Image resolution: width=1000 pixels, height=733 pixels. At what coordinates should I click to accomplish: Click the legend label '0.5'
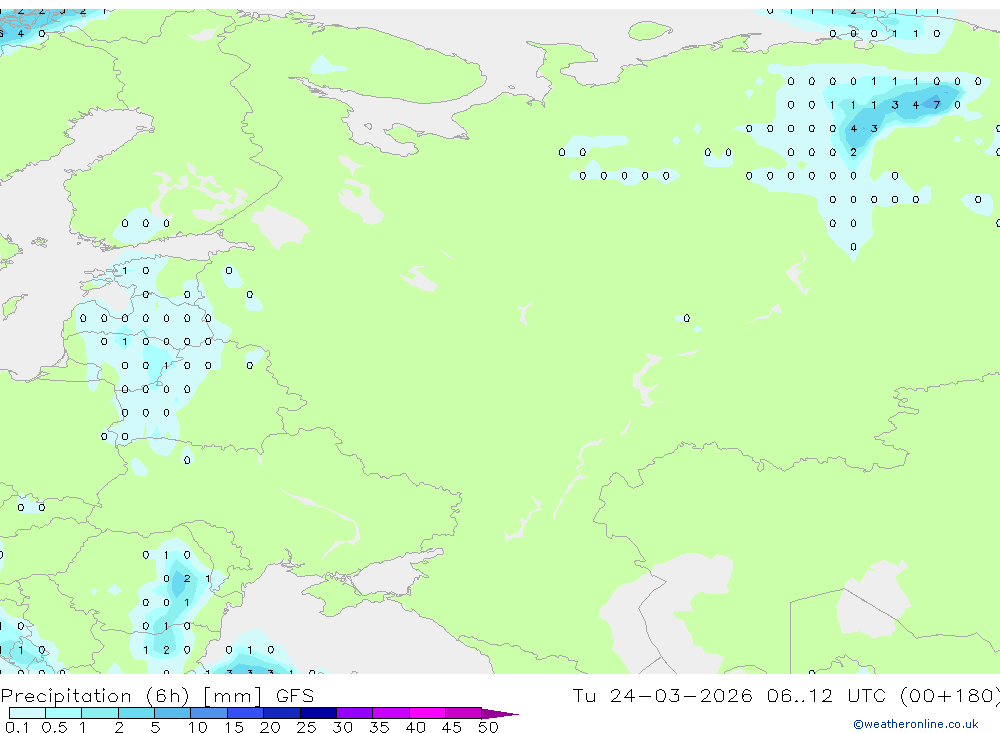coord(54,727)
